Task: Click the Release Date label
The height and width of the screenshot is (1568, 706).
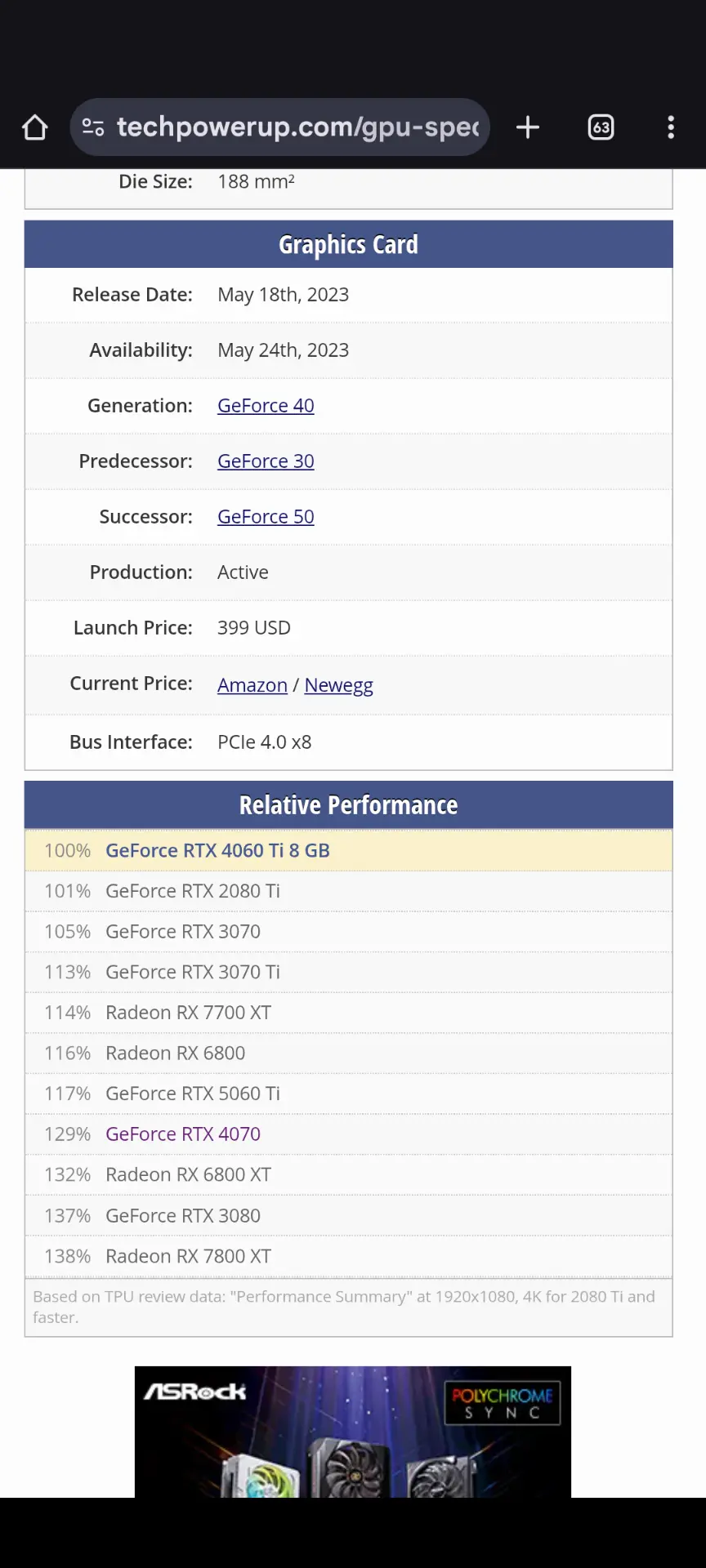Action: [x=132, y=295]
